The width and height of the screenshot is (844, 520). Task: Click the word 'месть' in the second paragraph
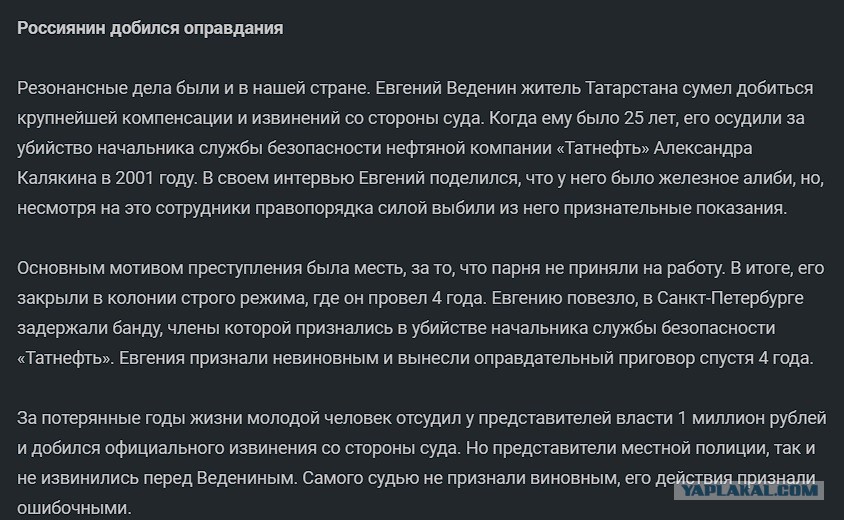[x=379, y=268]
